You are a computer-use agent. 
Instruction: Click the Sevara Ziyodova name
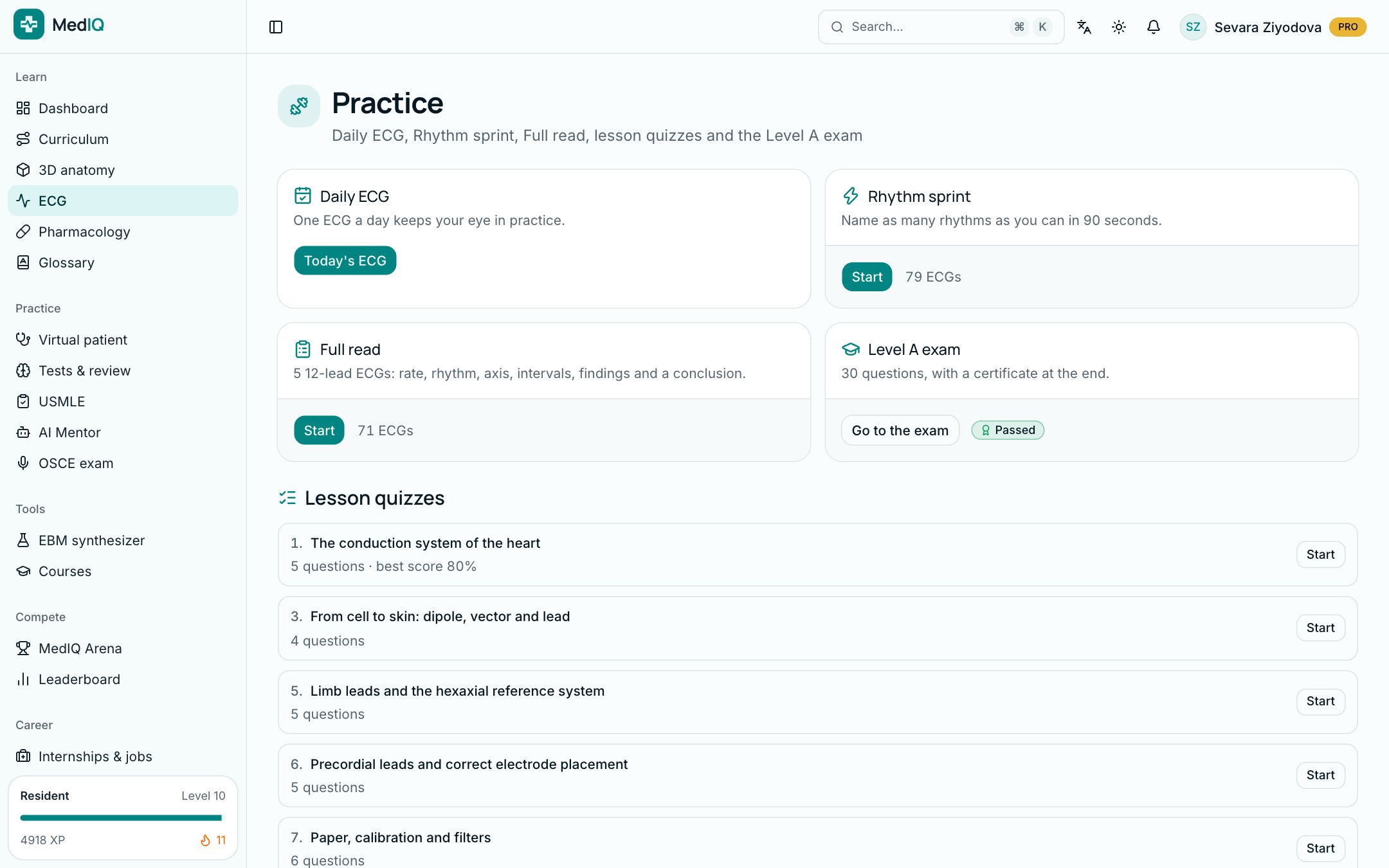point(1267,27)
